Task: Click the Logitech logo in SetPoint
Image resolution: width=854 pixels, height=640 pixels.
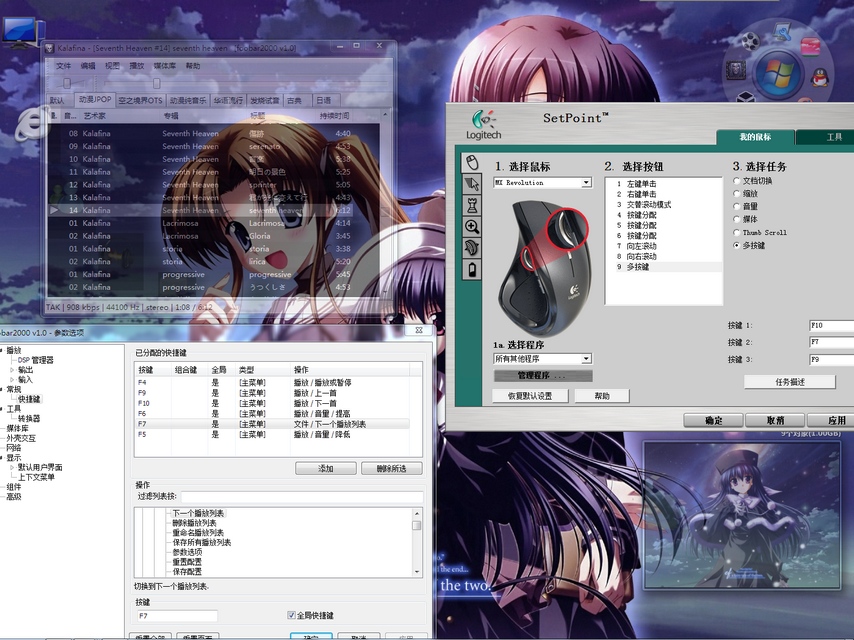Action: [x=483, y=125]
